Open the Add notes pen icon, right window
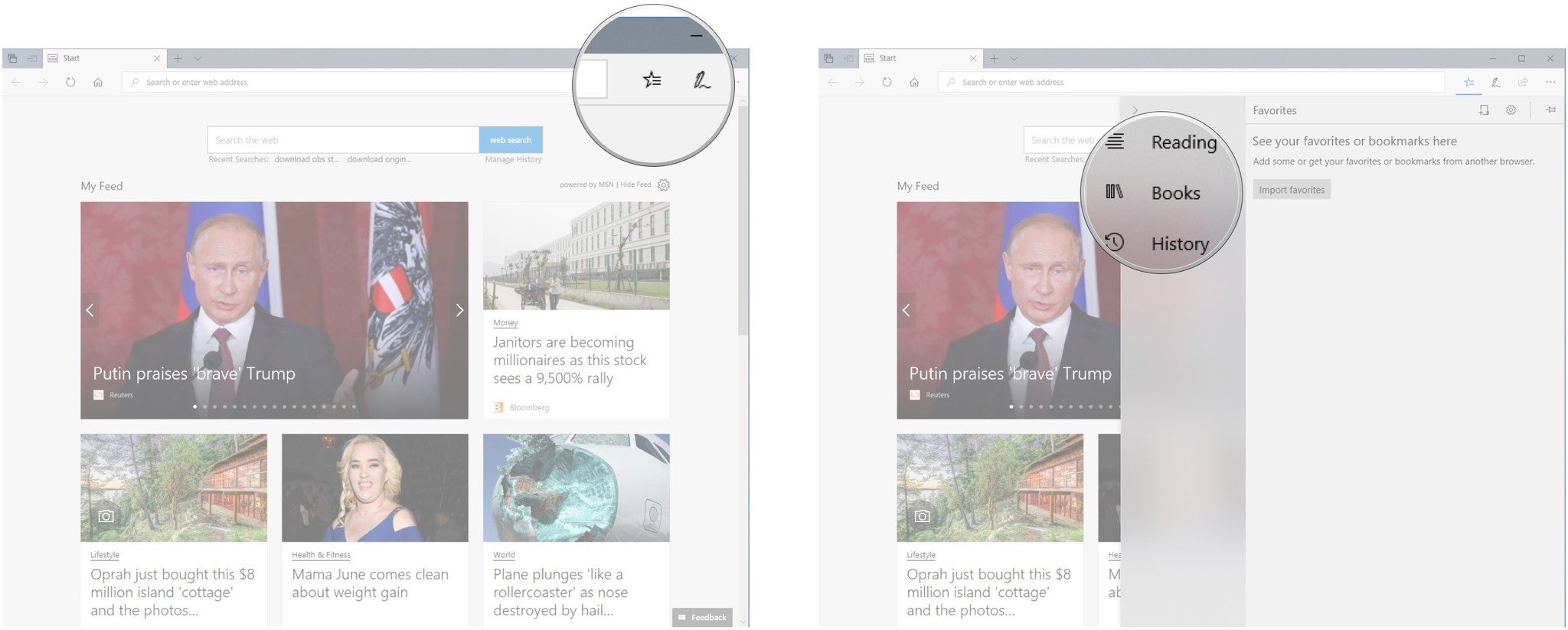 tap(1495, 82)
